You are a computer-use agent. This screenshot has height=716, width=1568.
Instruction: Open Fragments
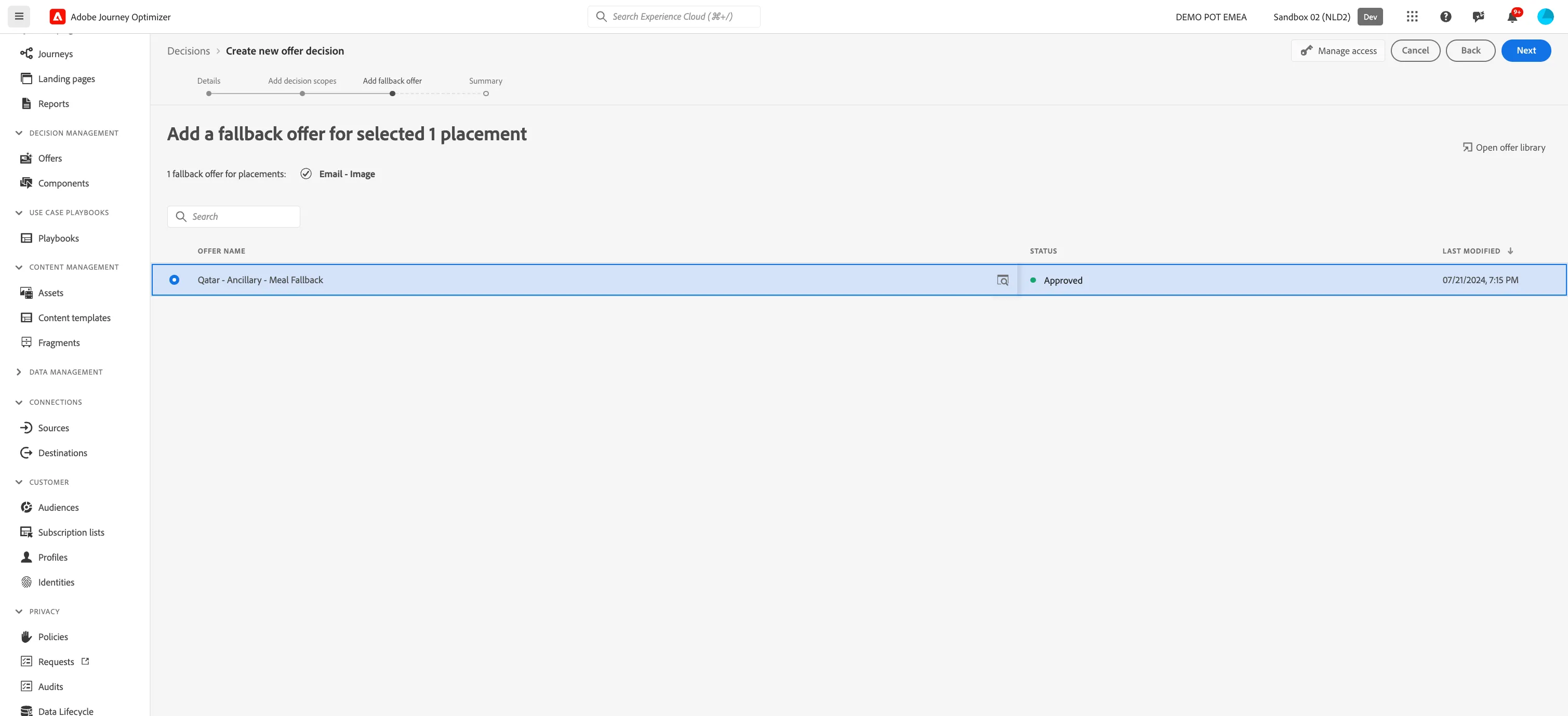[x=59, y=343]
